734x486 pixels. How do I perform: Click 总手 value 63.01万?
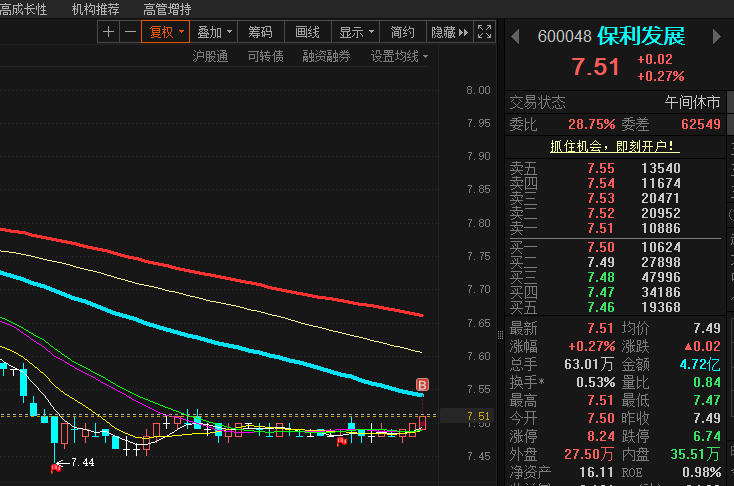589,364
